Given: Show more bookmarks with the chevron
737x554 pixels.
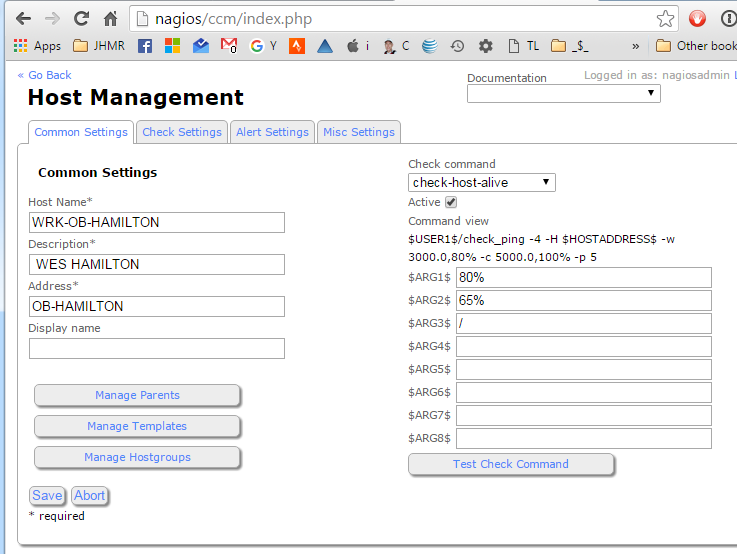Looking at the screenshot, I should 635,46.
